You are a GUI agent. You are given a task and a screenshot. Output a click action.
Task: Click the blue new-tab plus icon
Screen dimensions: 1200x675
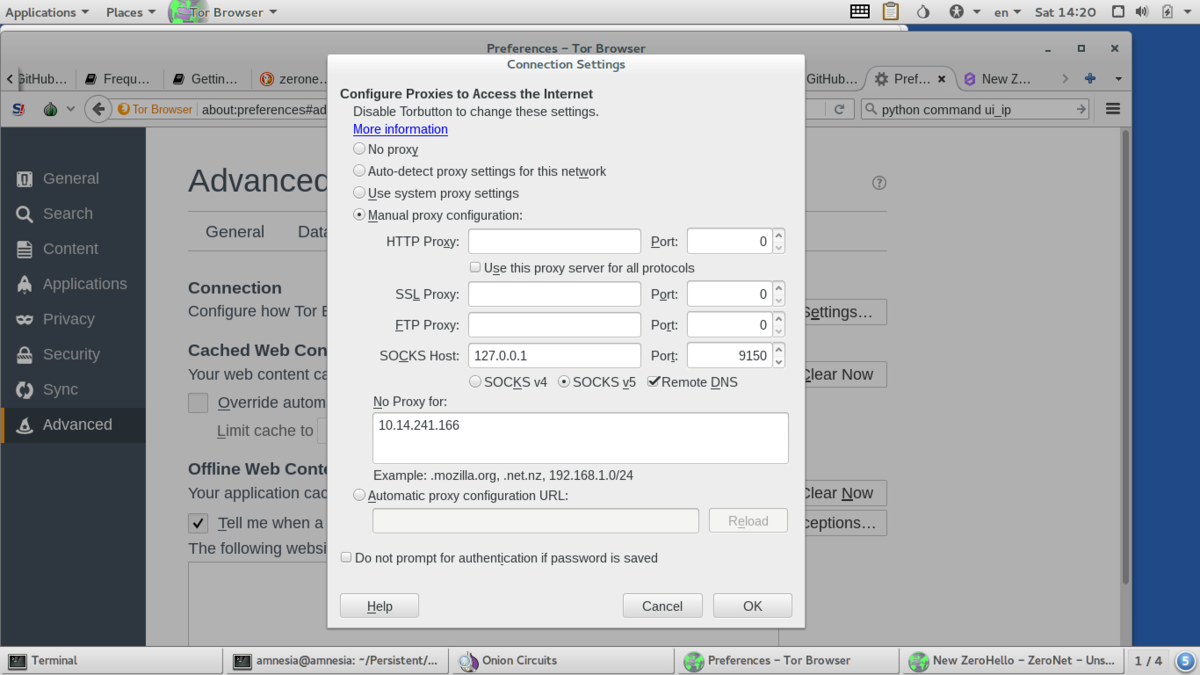[1090, 79]
